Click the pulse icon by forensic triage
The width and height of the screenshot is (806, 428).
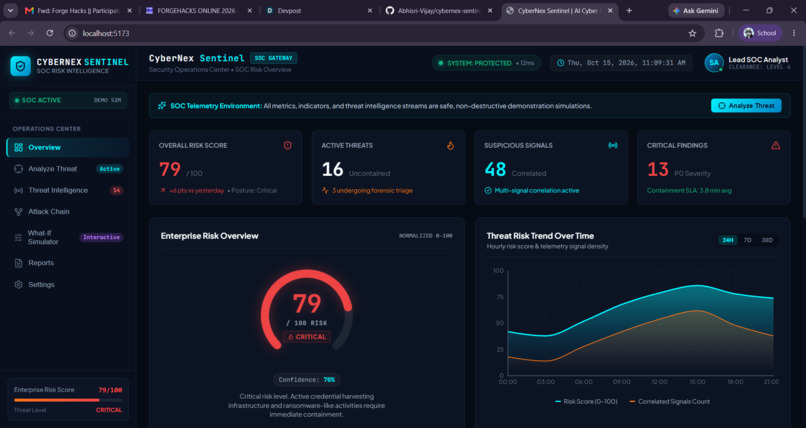pos(325,190)
